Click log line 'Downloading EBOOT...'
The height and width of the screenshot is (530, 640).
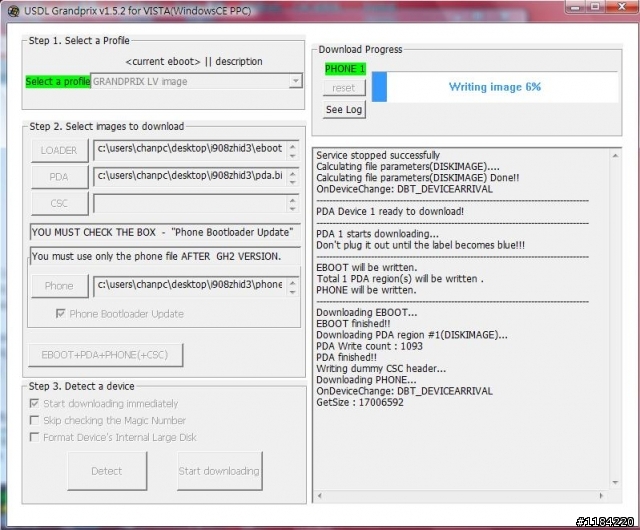(x=367, y=312)
